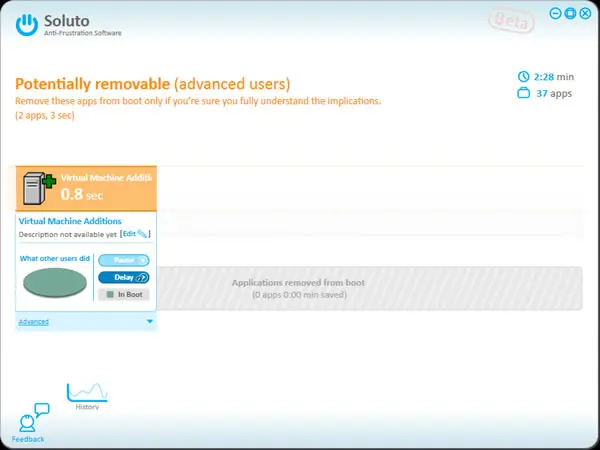Click the pencil icon beside Edit
This screenshot has height=450, width=600.
[142, 233]
